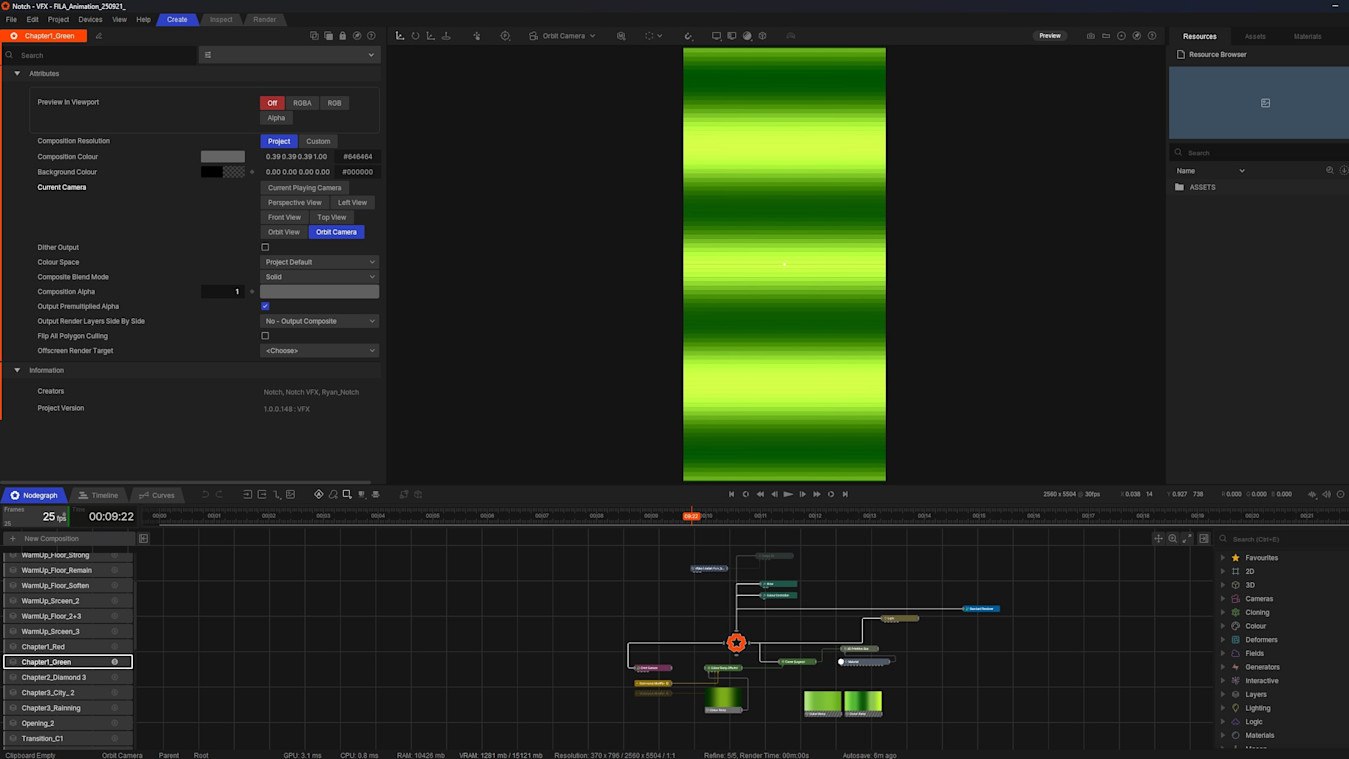This screenshot has height=759, width=1349.
Task: Click the magnifier icon in viewport toolbar
Action: pyautogui.click(x=621, y=36)
